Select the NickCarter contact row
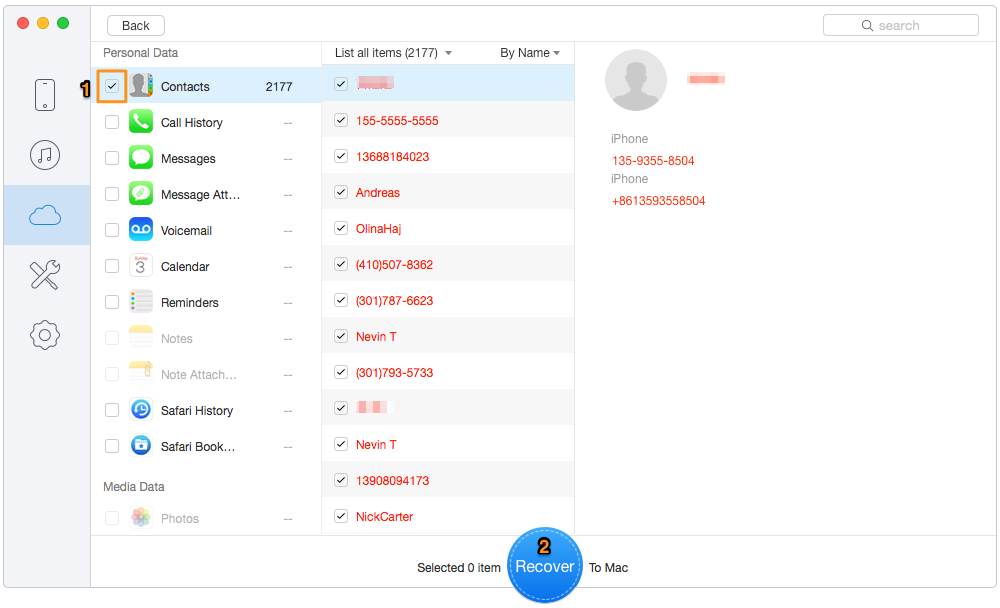 [x=448, y=516]
